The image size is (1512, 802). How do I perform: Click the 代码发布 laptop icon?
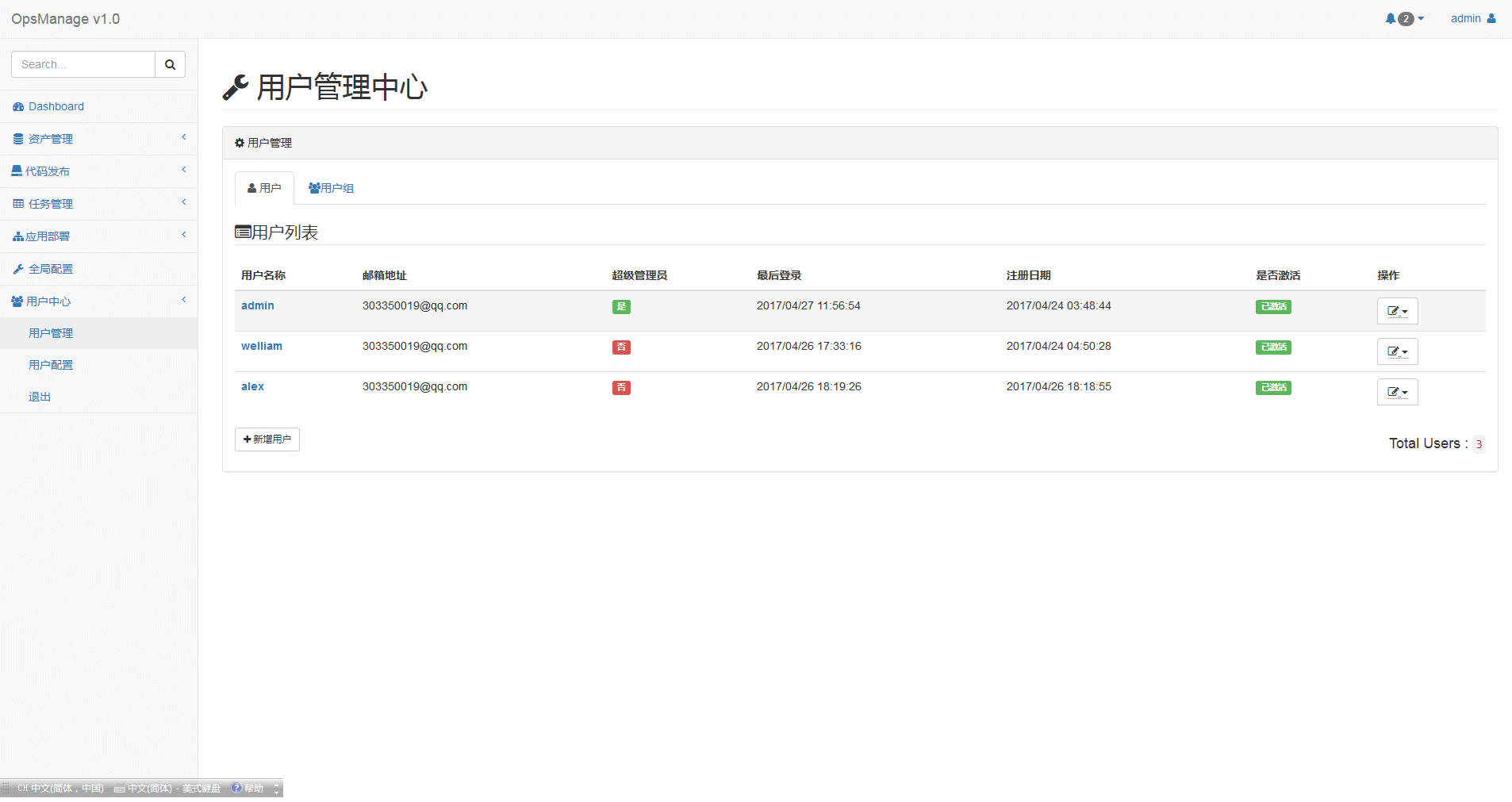click(17, 171)
